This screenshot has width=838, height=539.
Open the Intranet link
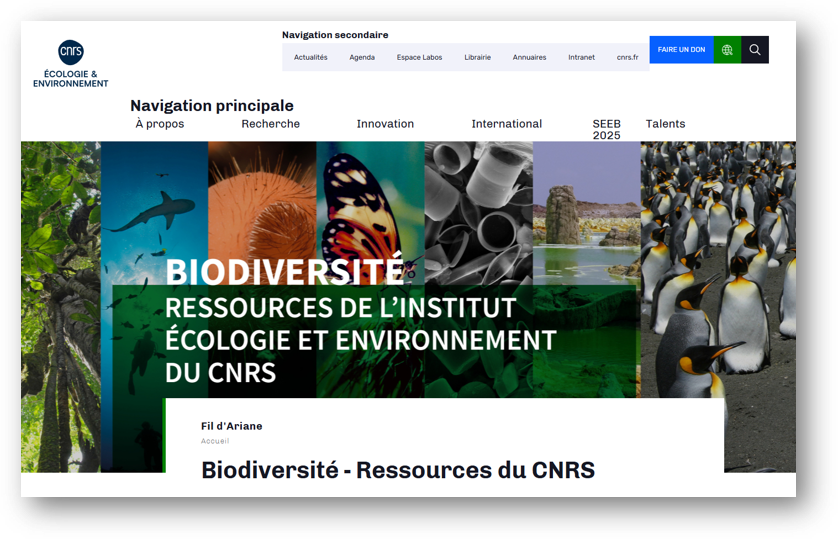coord(581,57)
